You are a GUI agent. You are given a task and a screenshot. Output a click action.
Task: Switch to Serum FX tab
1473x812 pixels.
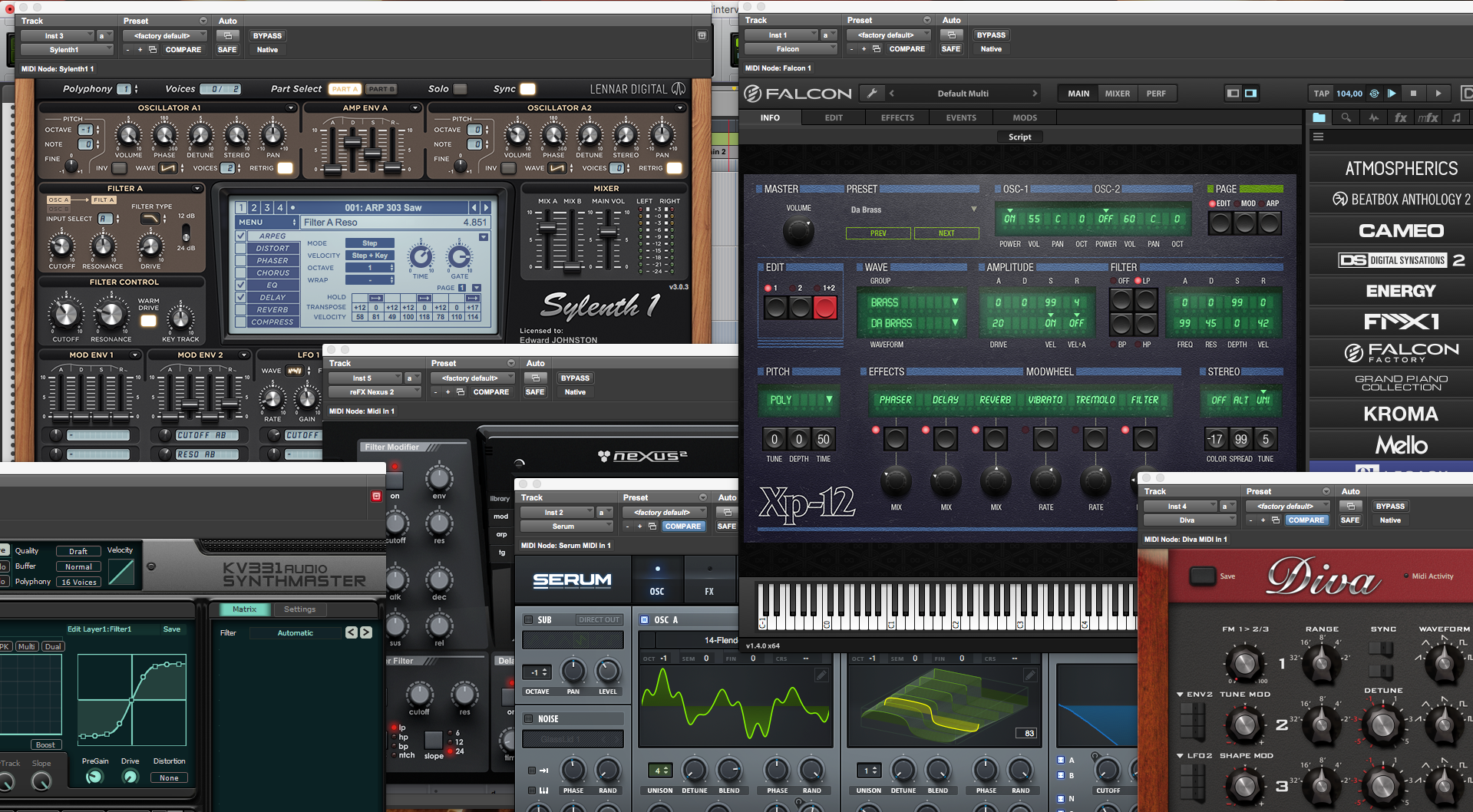(709, 581)
